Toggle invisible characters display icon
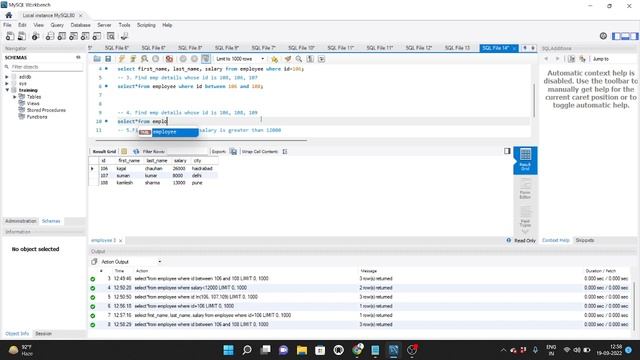The height and width of the screenshot is (360, 640). tap(310, 59)
